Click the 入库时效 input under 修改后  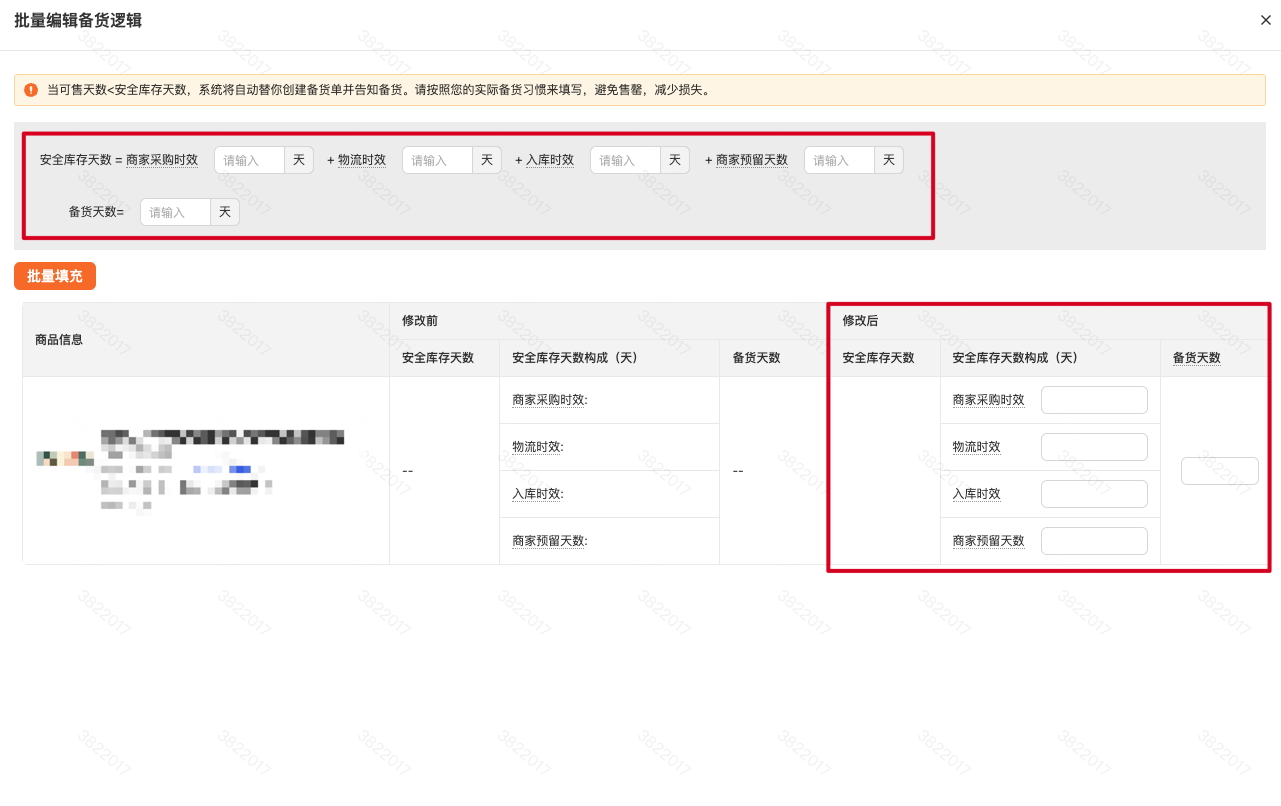(1094, 493)
